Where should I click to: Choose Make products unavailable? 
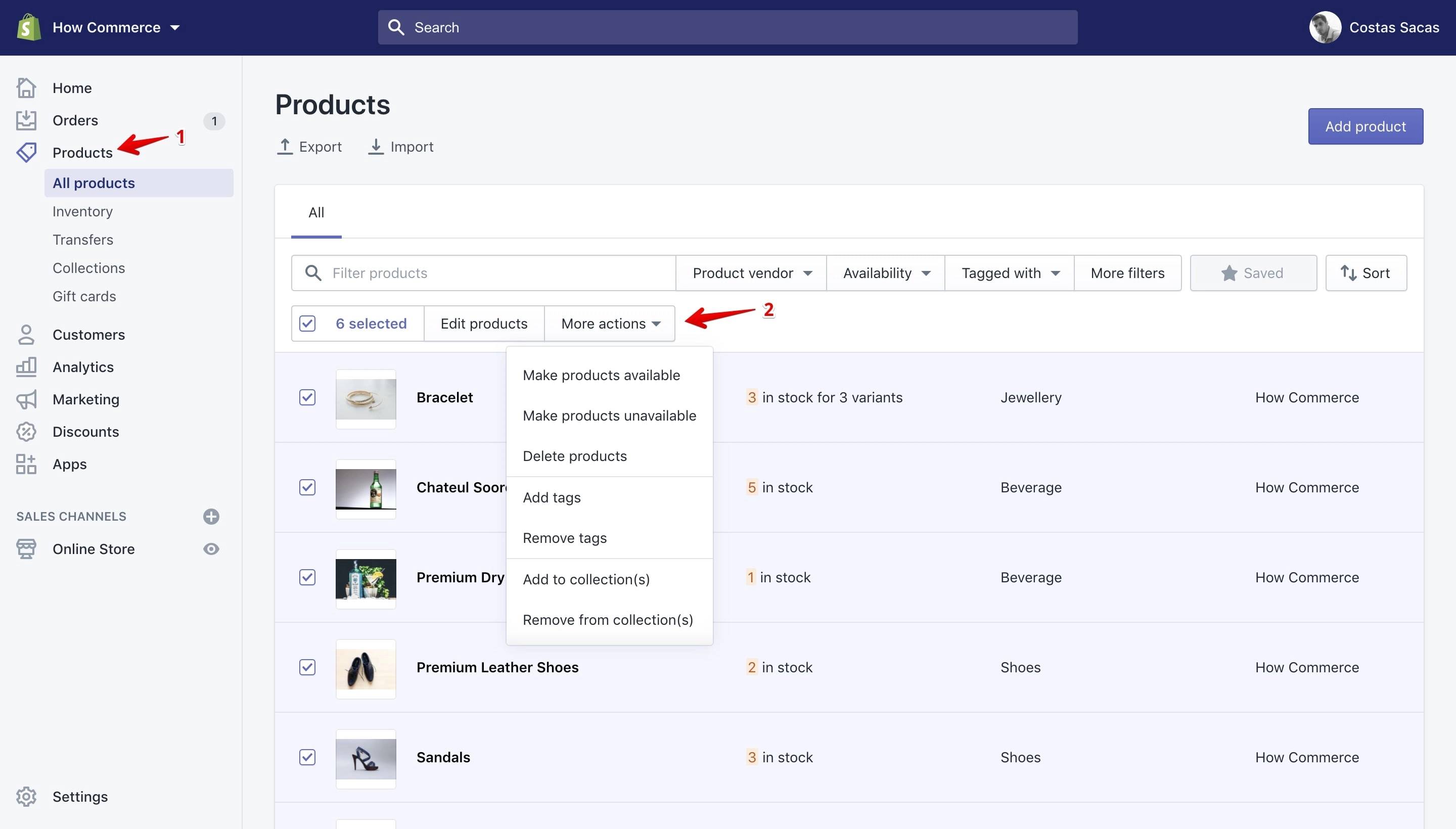(609, 416)
